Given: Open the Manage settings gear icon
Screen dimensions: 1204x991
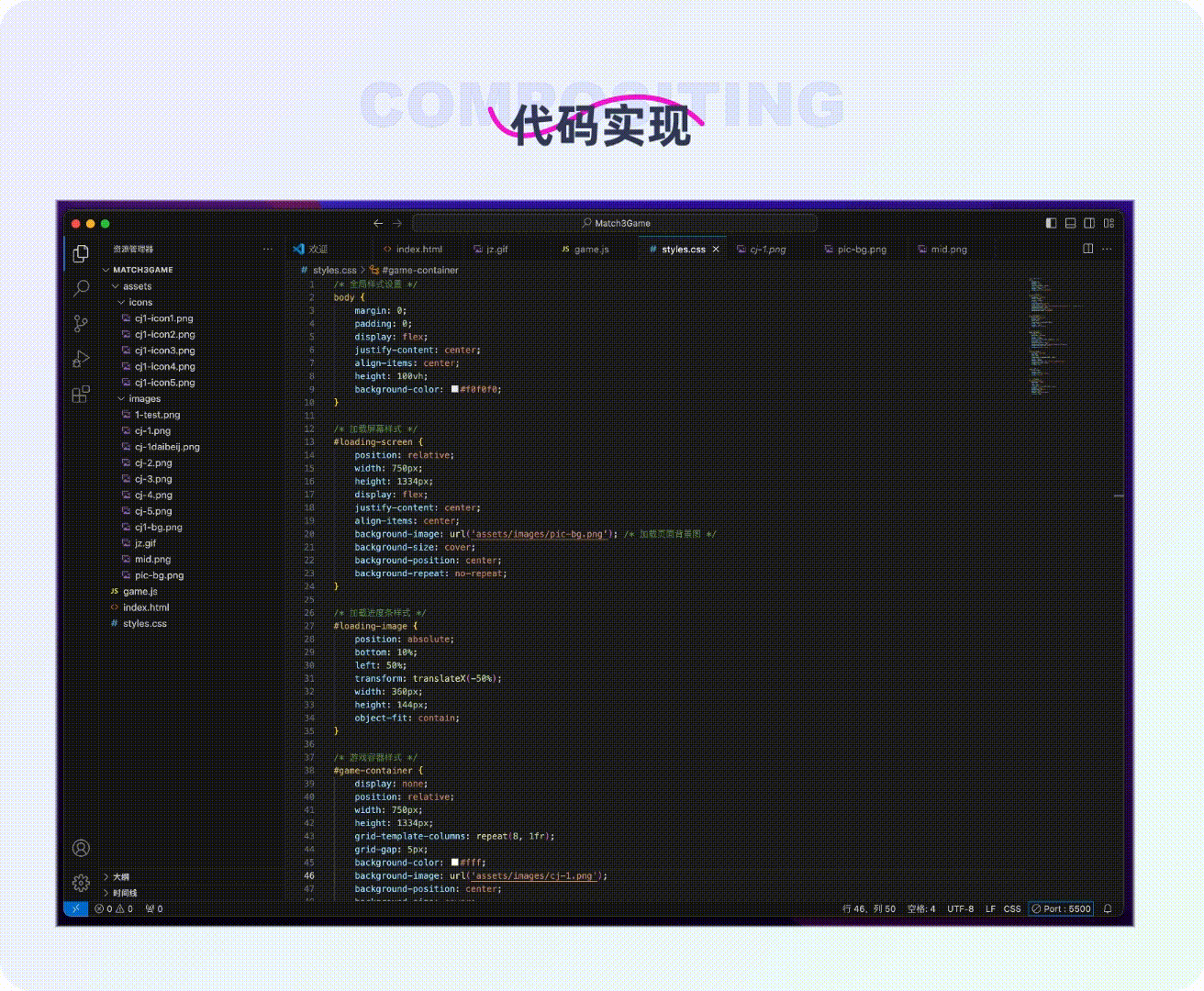Looking at the screenshot, I should click(x=81, y=882).
